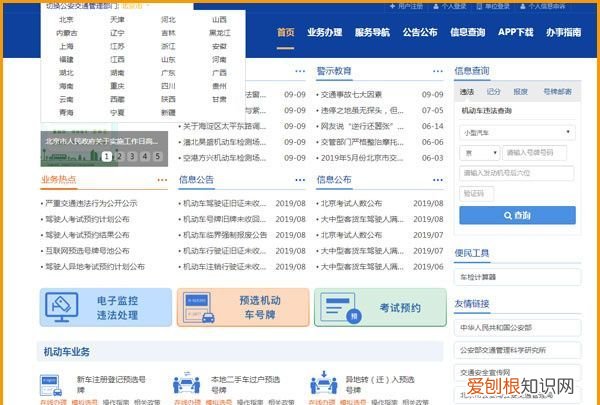
Task: Open the more dots beside 业务热点
Action: 162,180
